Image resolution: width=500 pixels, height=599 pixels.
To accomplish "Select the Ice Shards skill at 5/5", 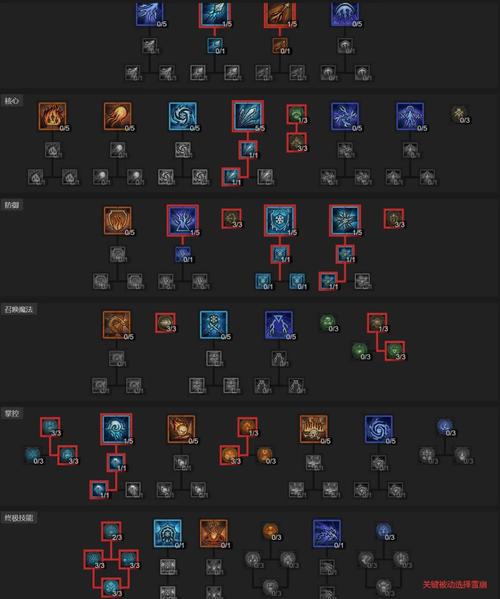I will pyautogui.click(x=248, y=116).
